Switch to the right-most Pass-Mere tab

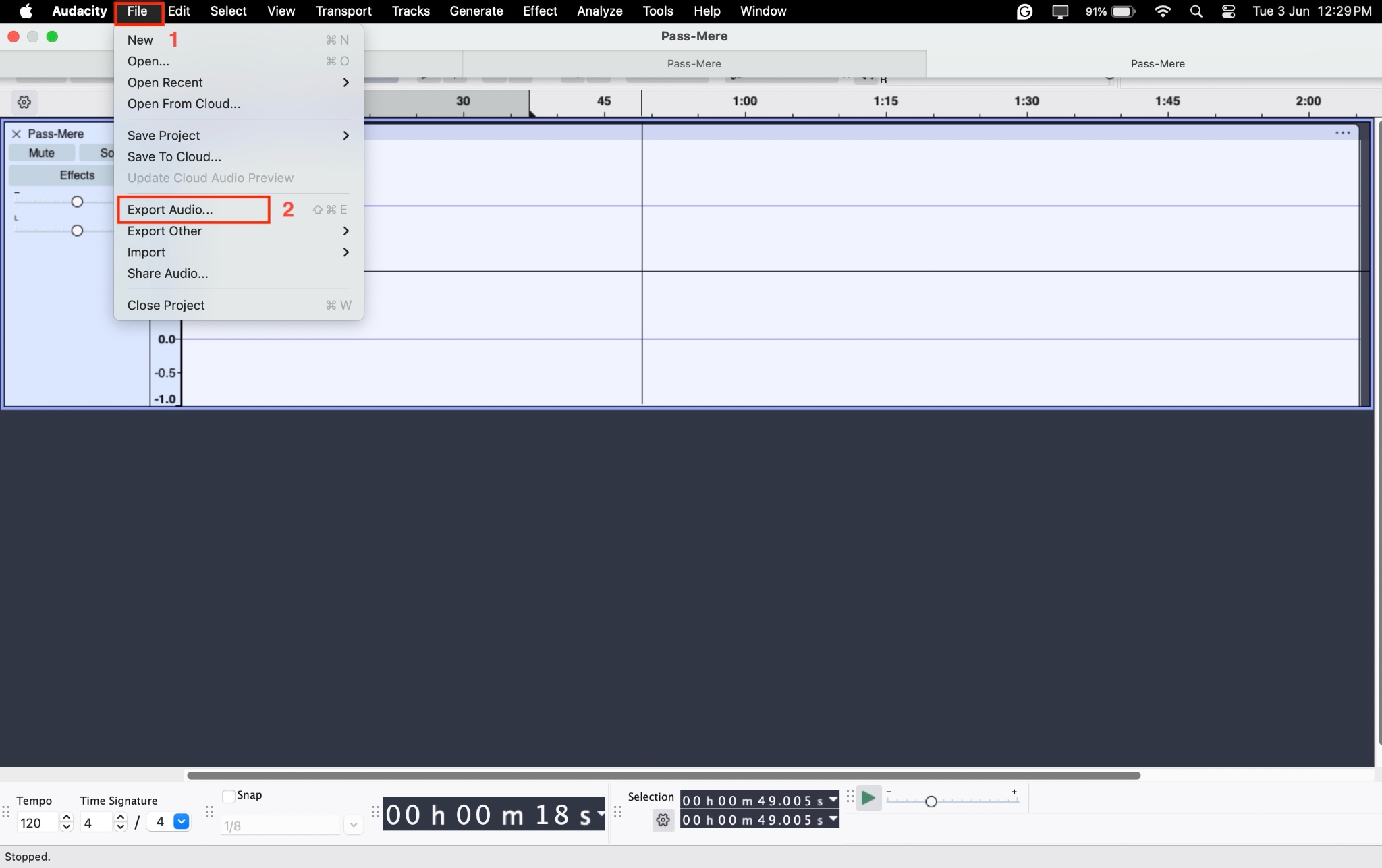(x=1157, y=64)
